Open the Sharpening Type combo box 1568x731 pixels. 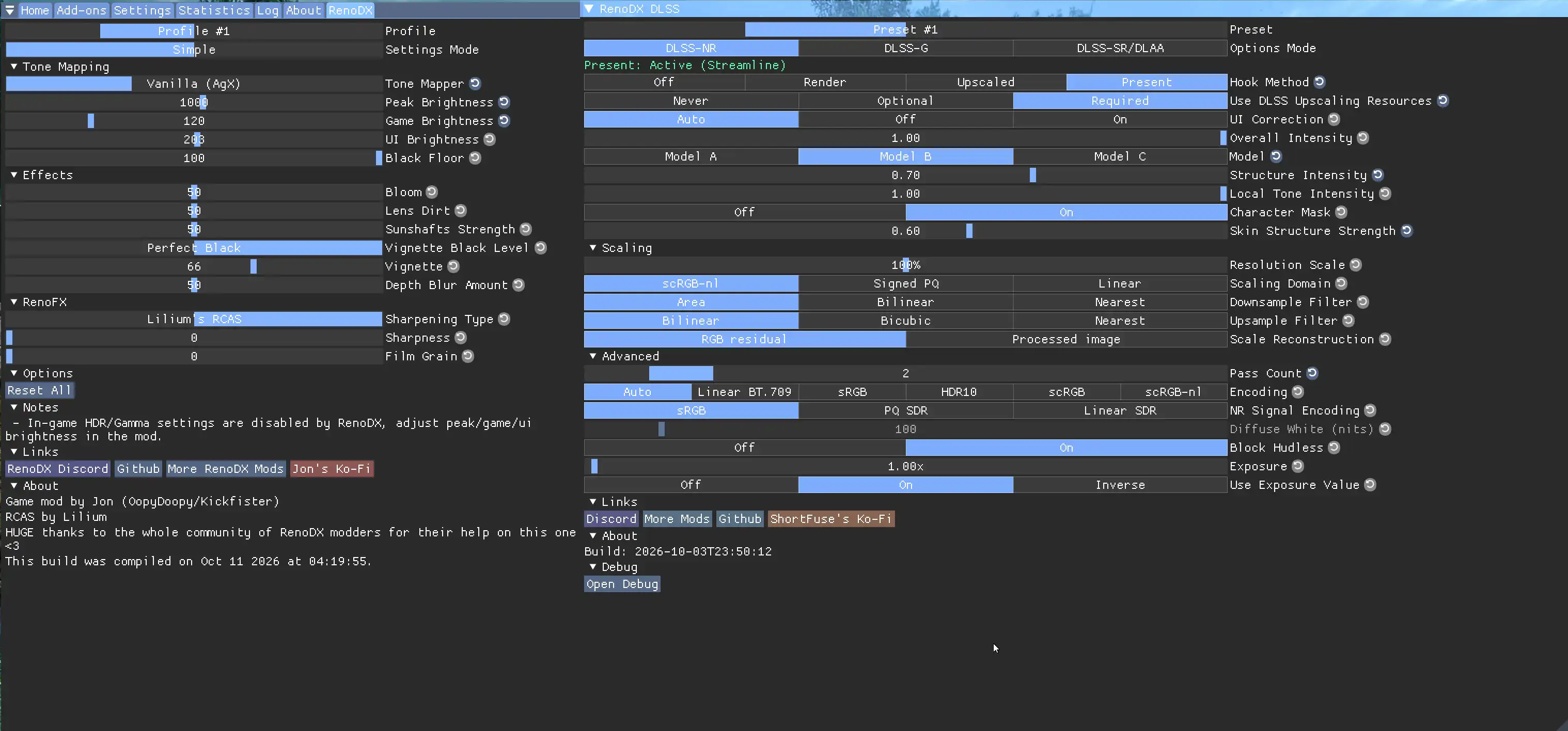pos(194,319)
